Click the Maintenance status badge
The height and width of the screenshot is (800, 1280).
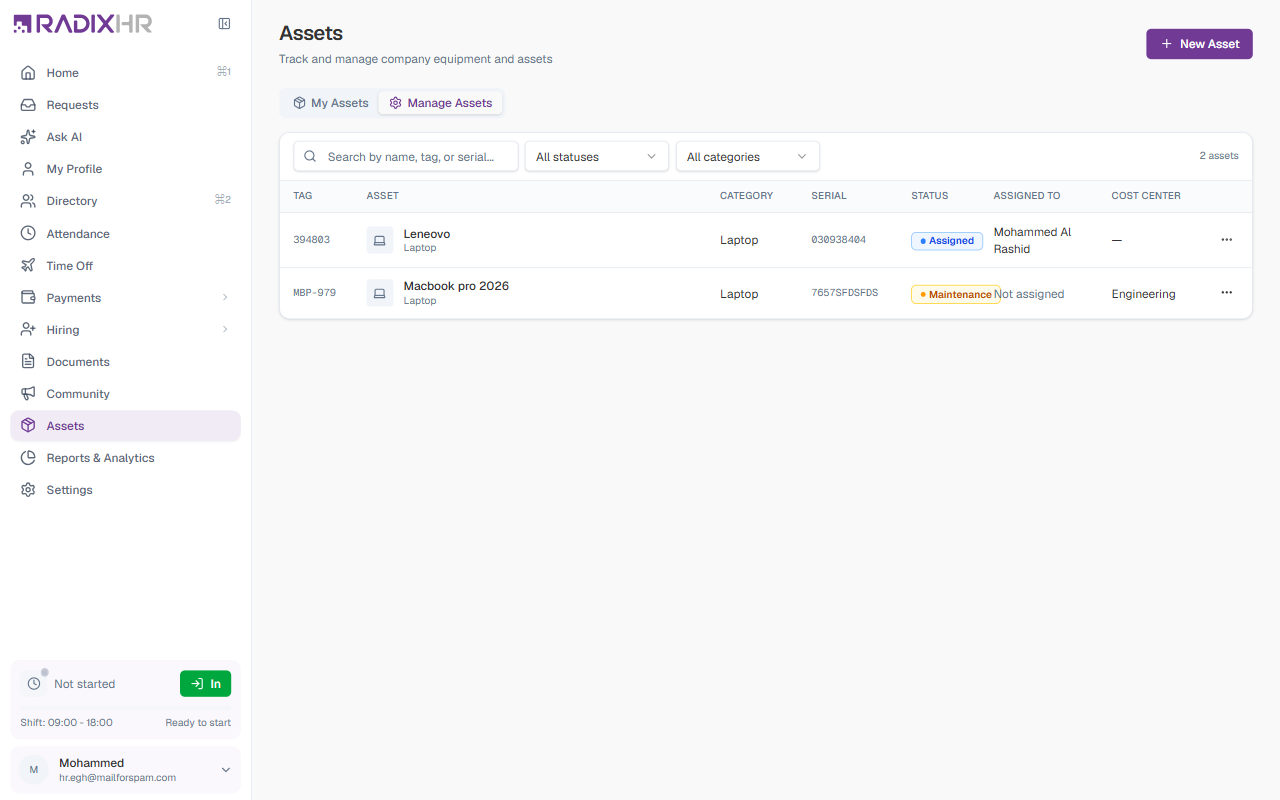pos(955,294)
